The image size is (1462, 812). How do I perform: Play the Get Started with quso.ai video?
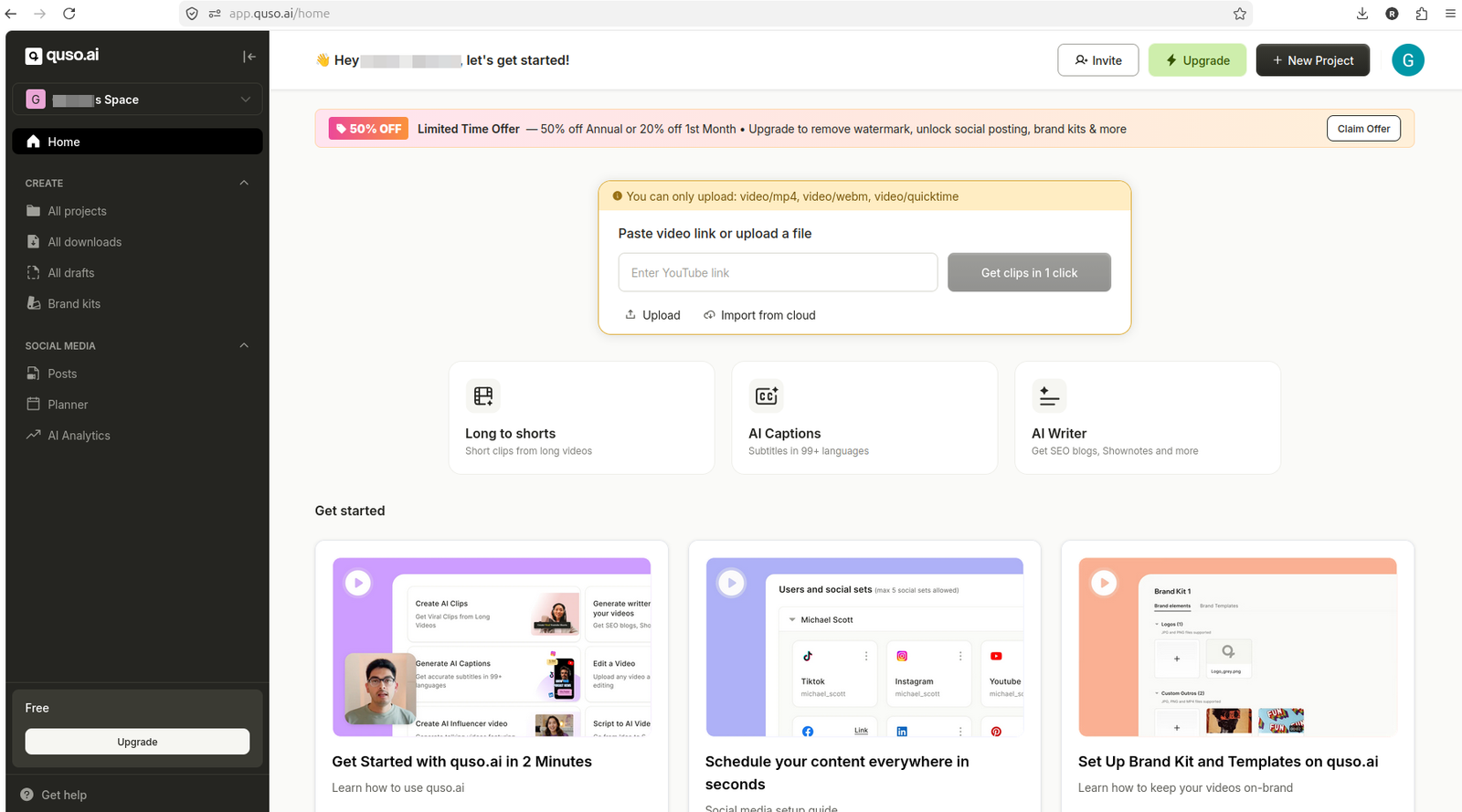[x=358, y=583]
